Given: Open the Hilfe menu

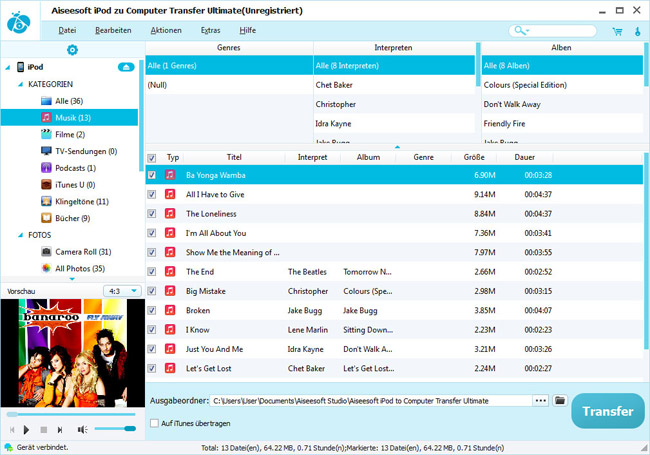Looking at the screenshot, I should 247,30.
